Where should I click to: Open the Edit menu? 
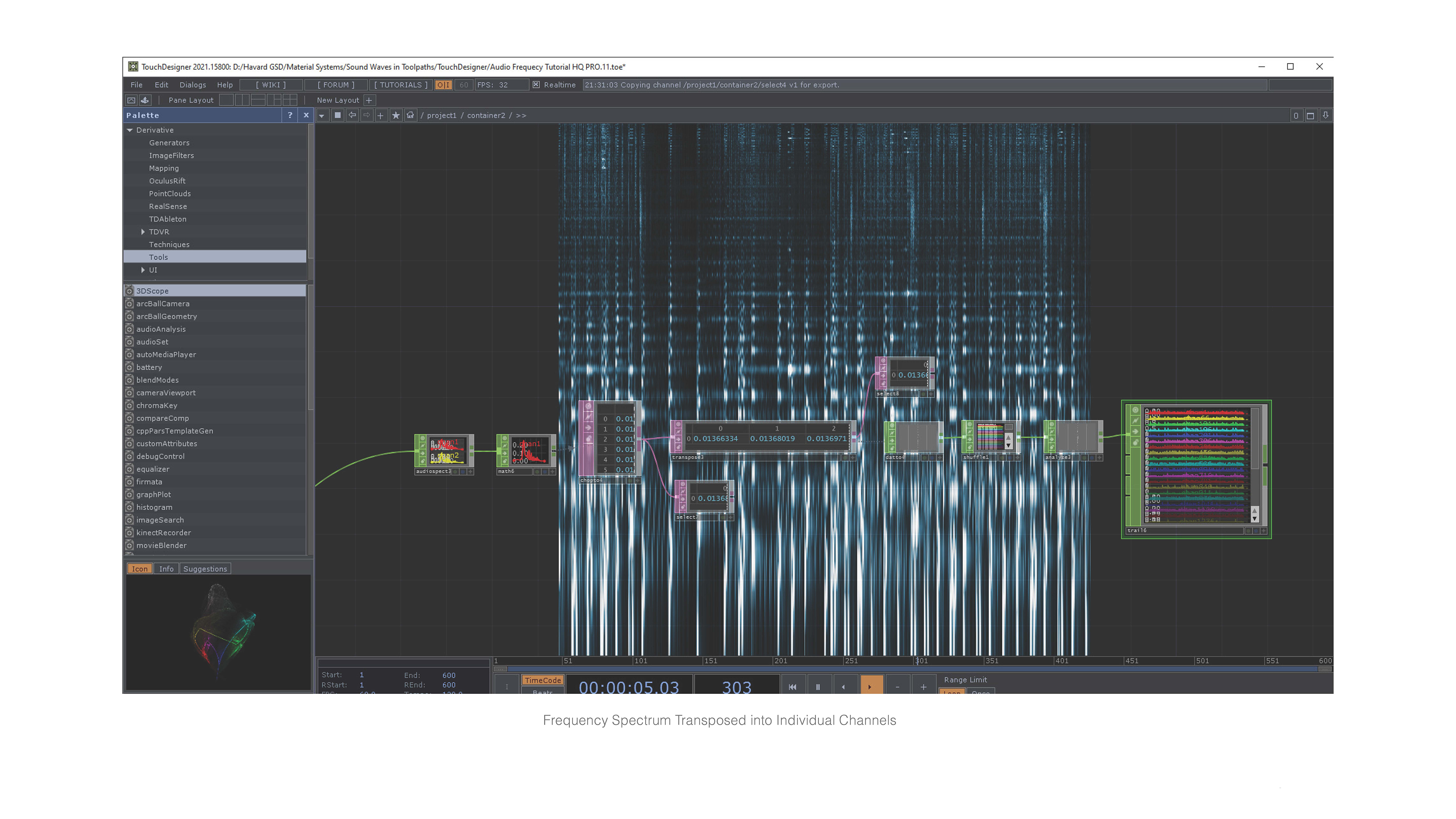[x=161, y=85]
